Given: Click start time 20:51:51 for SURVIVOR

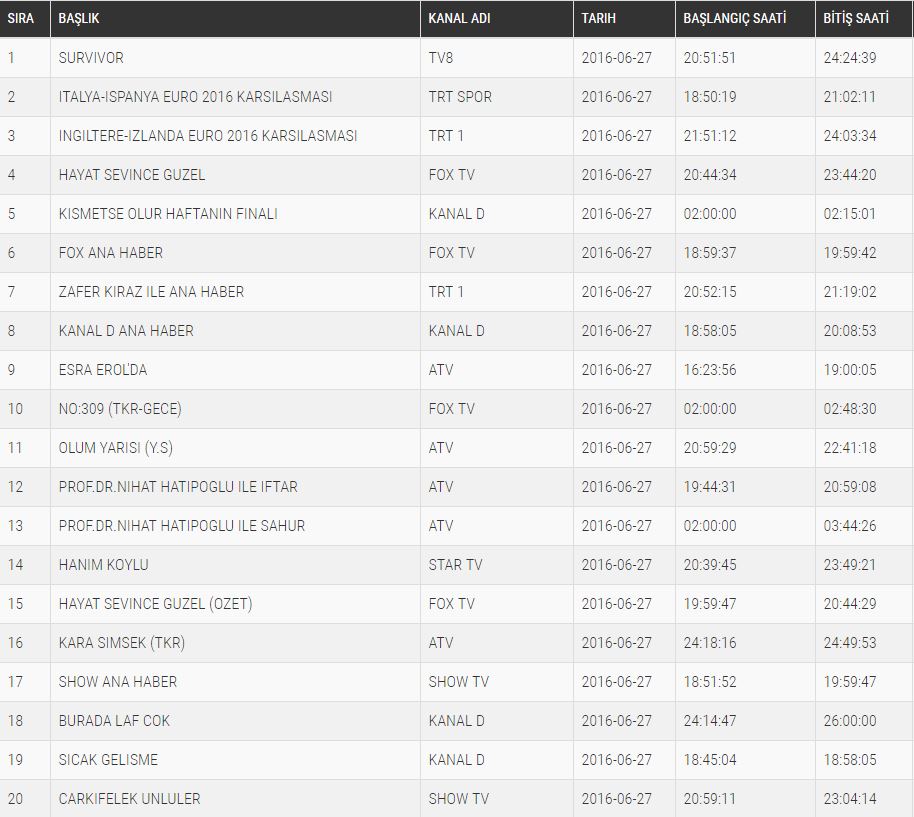Looking at the screenshot, I should point(710,58).
